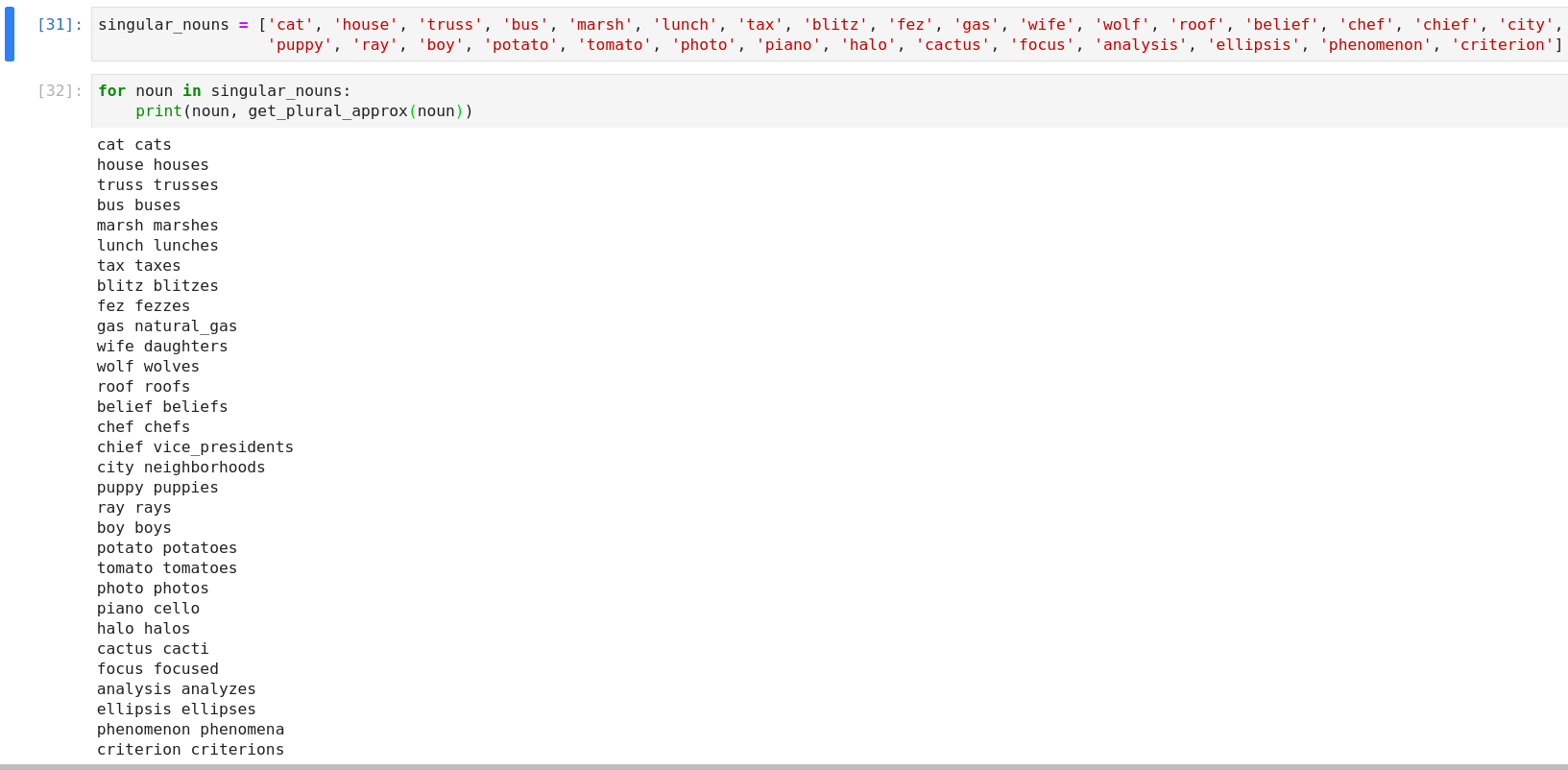
Task: Click the output line 'analysis analyzes'
Action: 177,689
